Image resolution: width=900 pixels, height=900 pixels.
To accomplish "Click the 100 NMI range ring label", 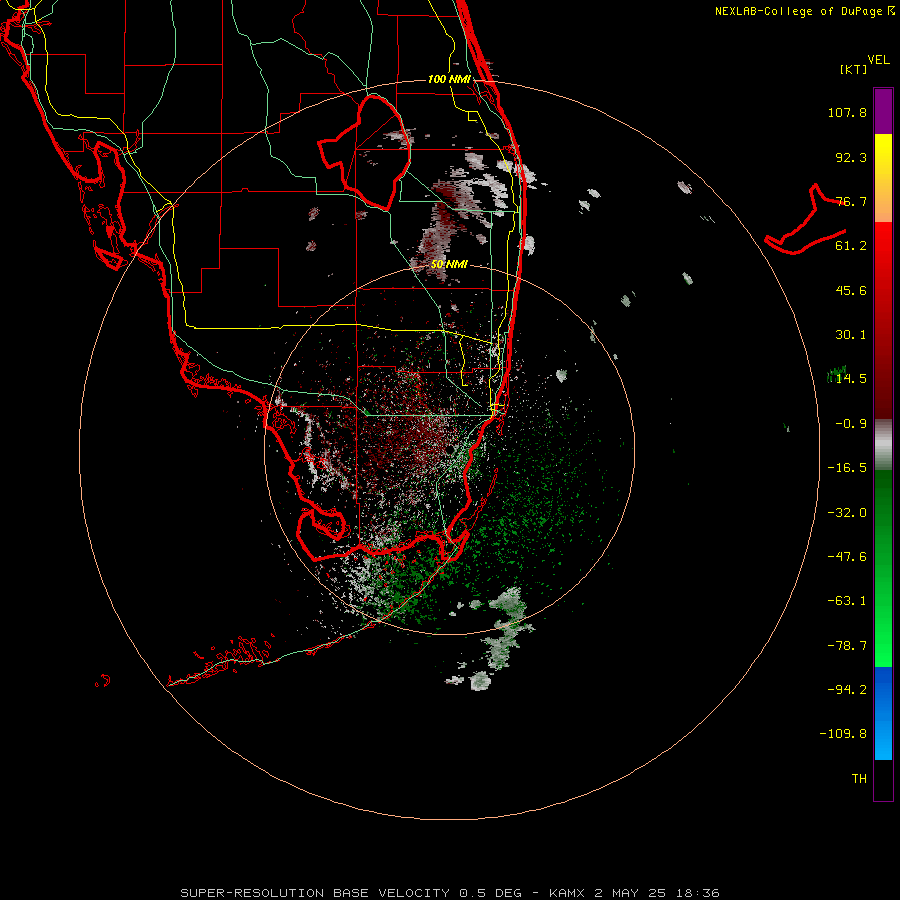I will [449, 79].
